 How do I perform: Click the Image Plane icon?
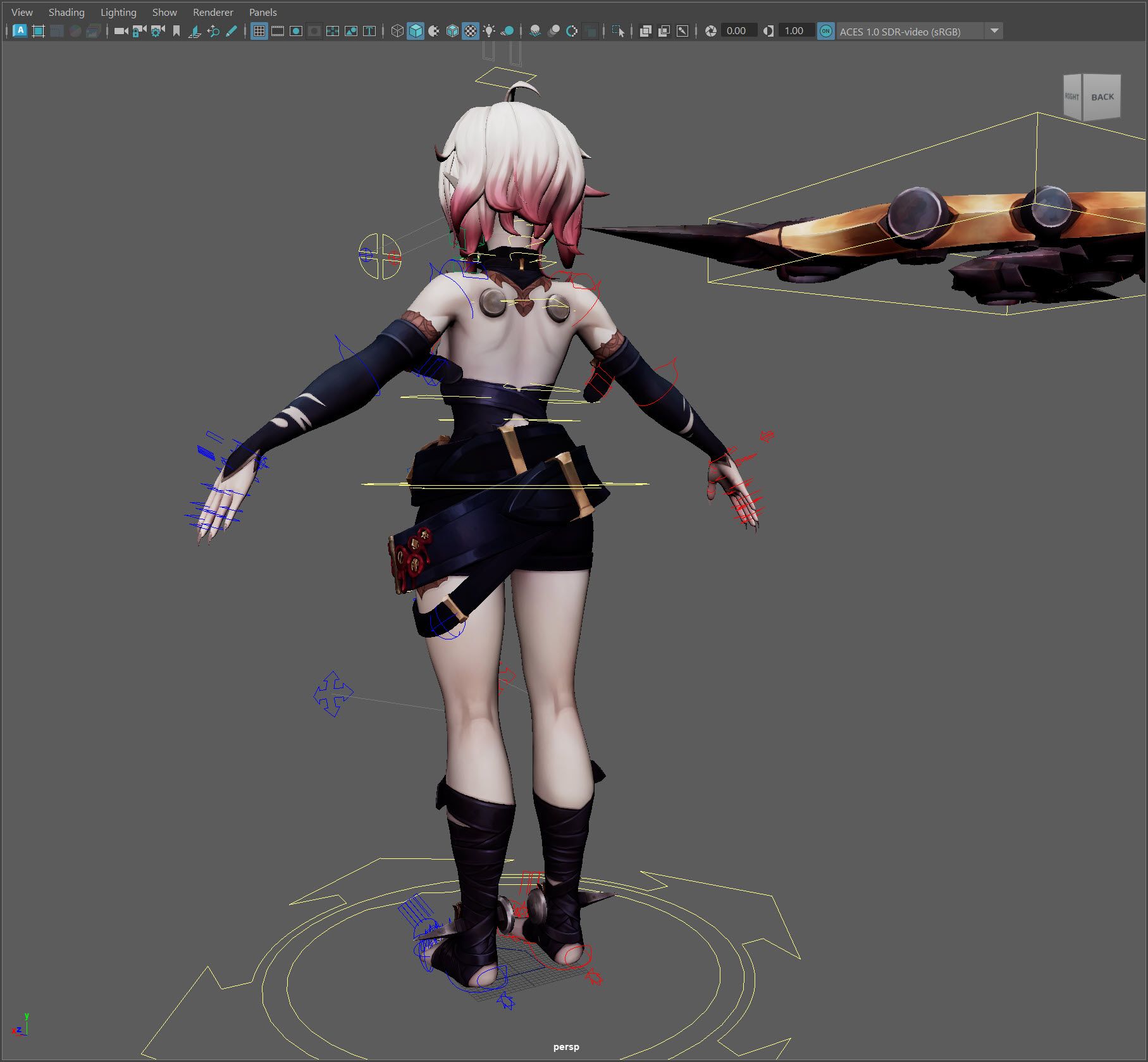(x=195, y=31)
